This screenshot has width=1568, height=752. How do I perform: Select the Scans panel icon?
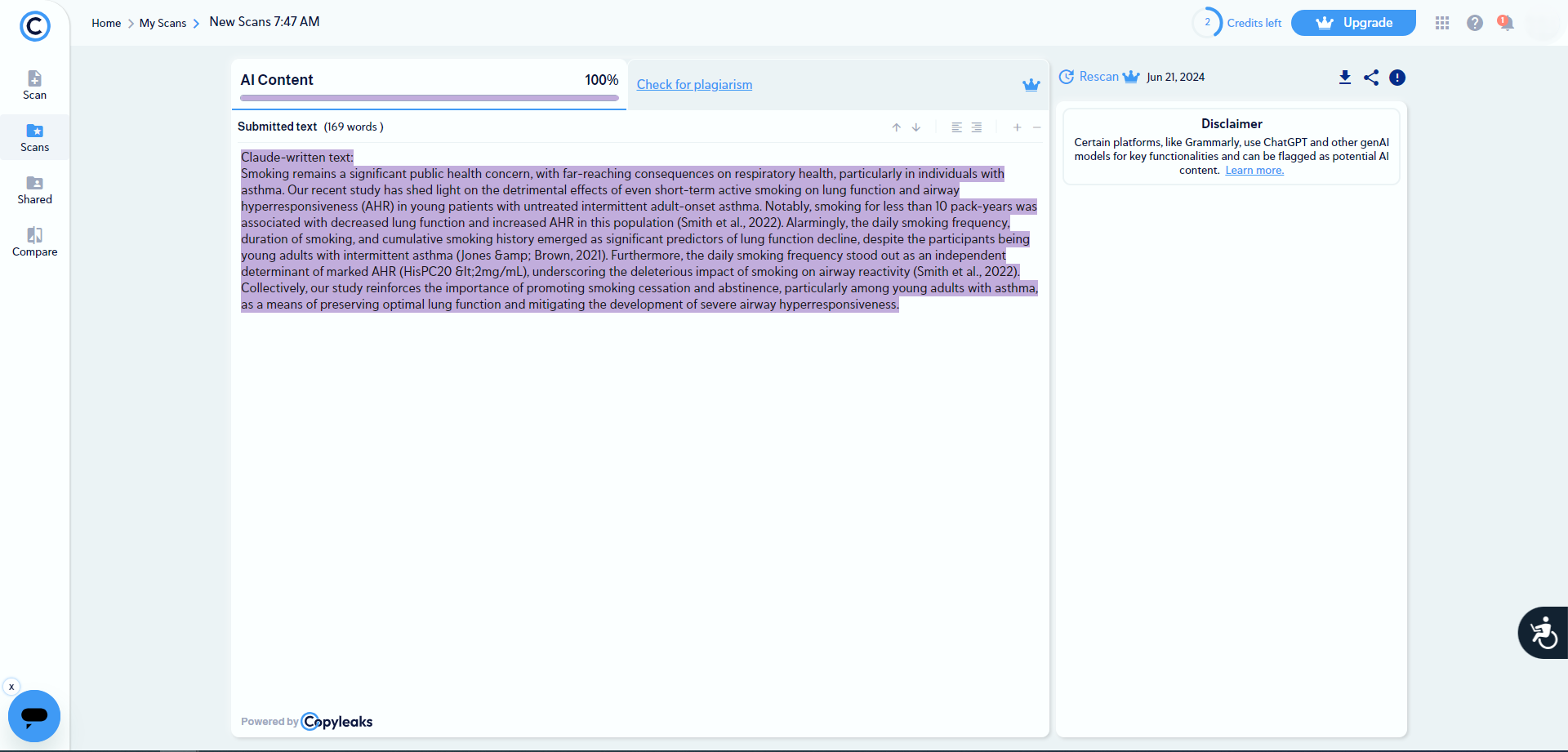pyautogui.click(x=34, y=137)
